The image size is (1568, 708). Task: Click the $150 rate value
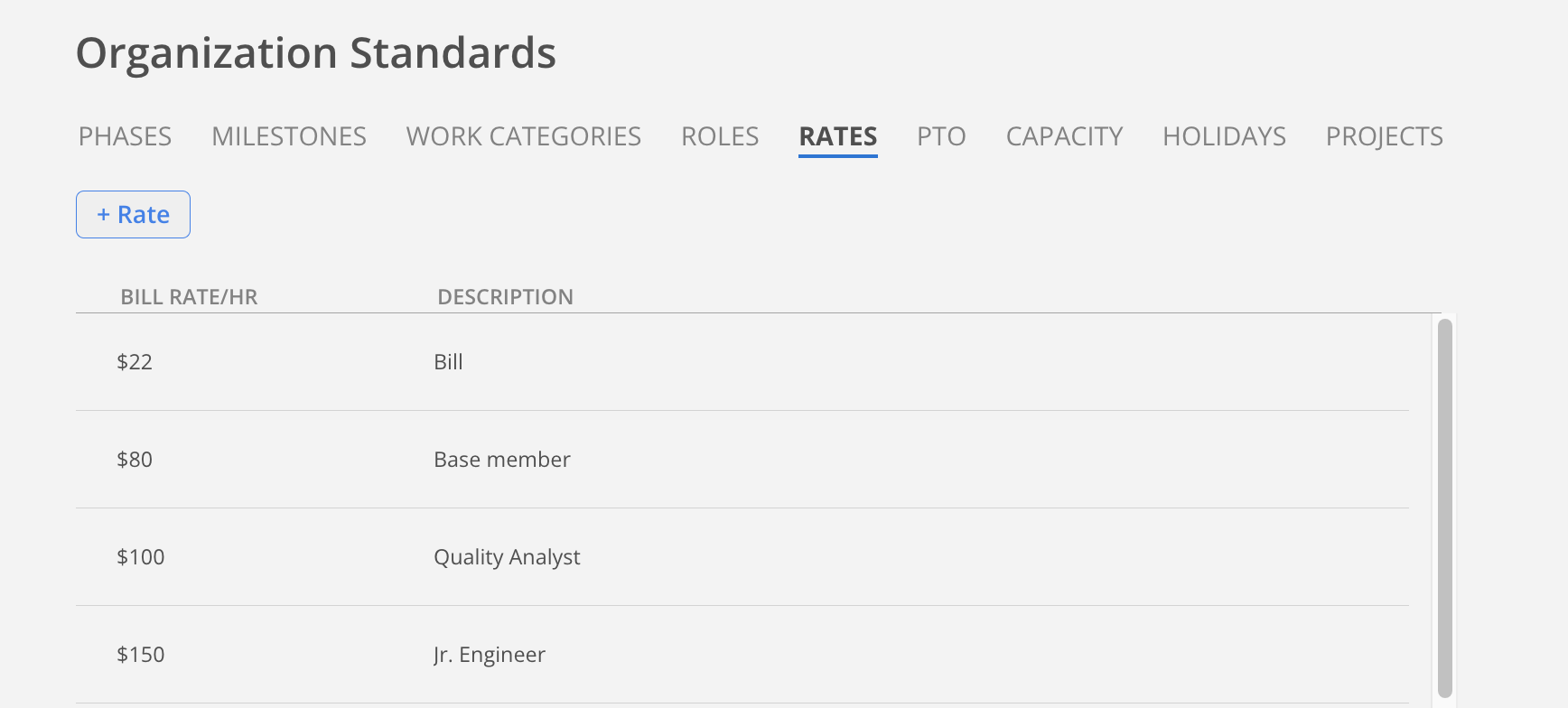140,654
